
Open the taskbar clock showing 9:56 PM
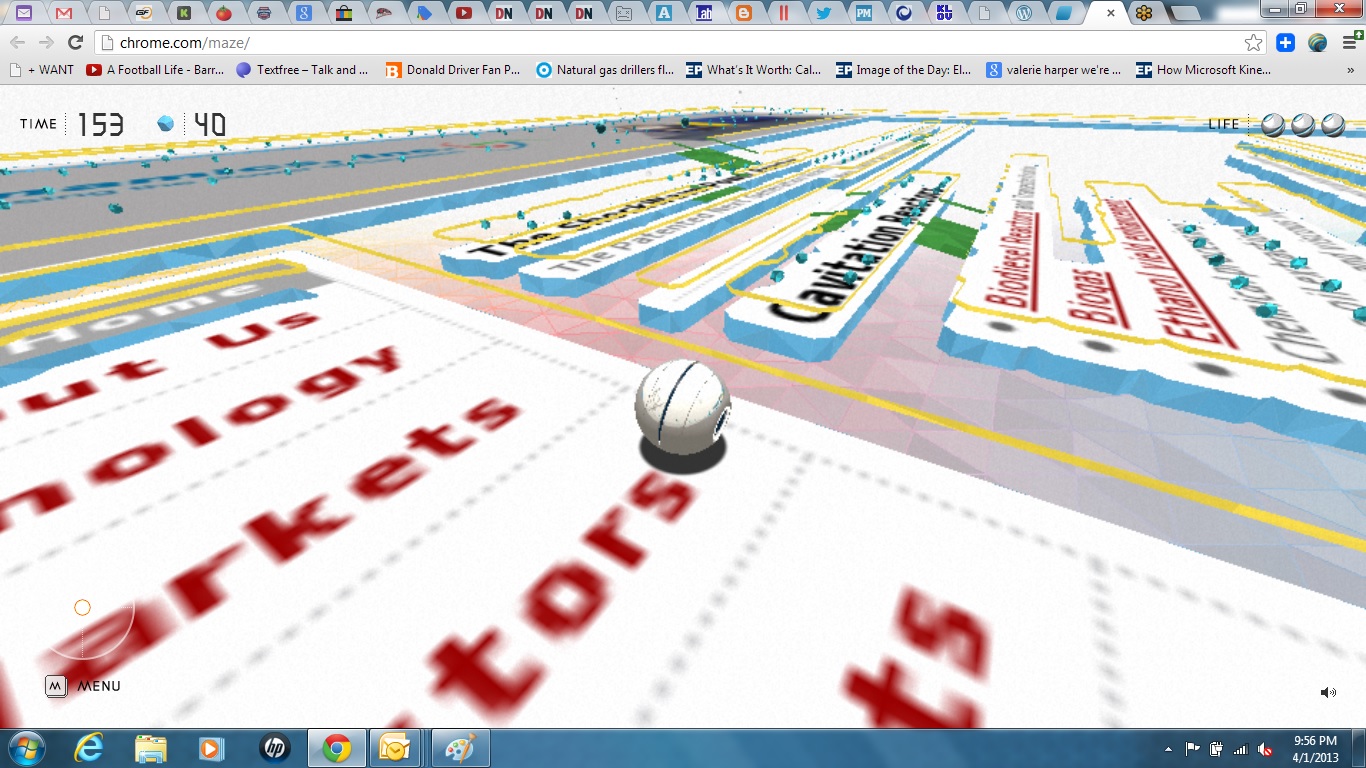(1316, 748)
